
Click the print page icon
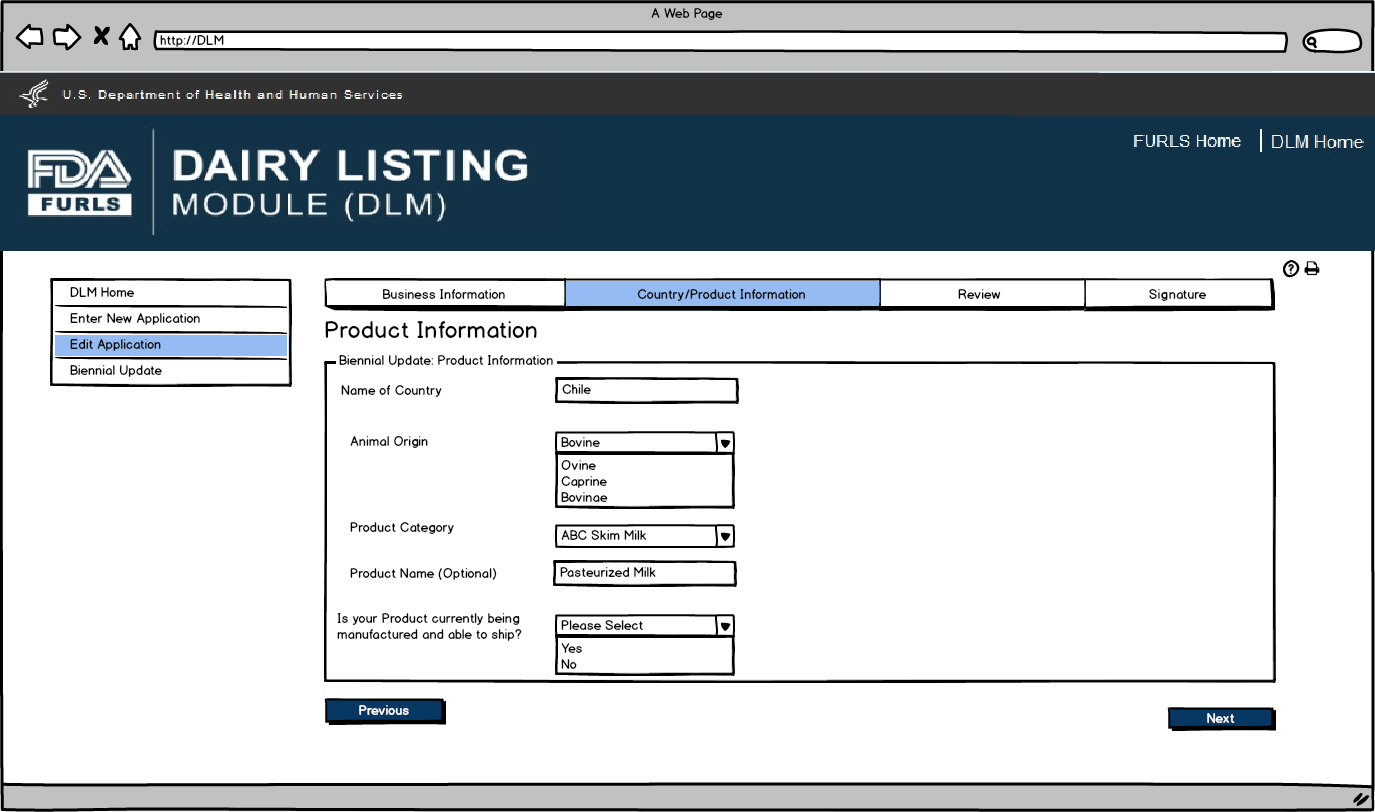(1312, 268)
